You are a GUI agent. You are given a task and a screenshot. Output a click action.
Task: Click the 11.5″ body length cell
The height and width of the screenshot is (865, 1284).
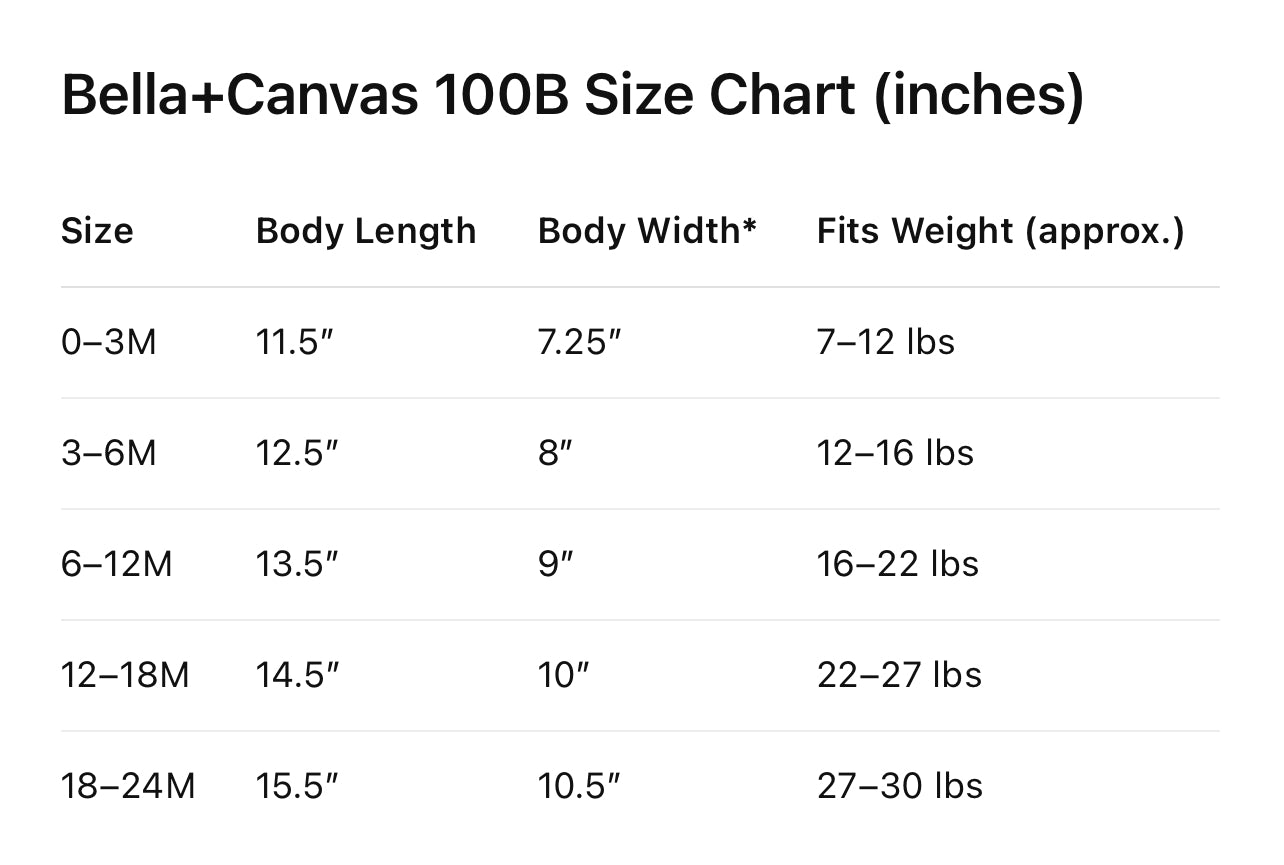pyautogui.click(x=297, y=343)
